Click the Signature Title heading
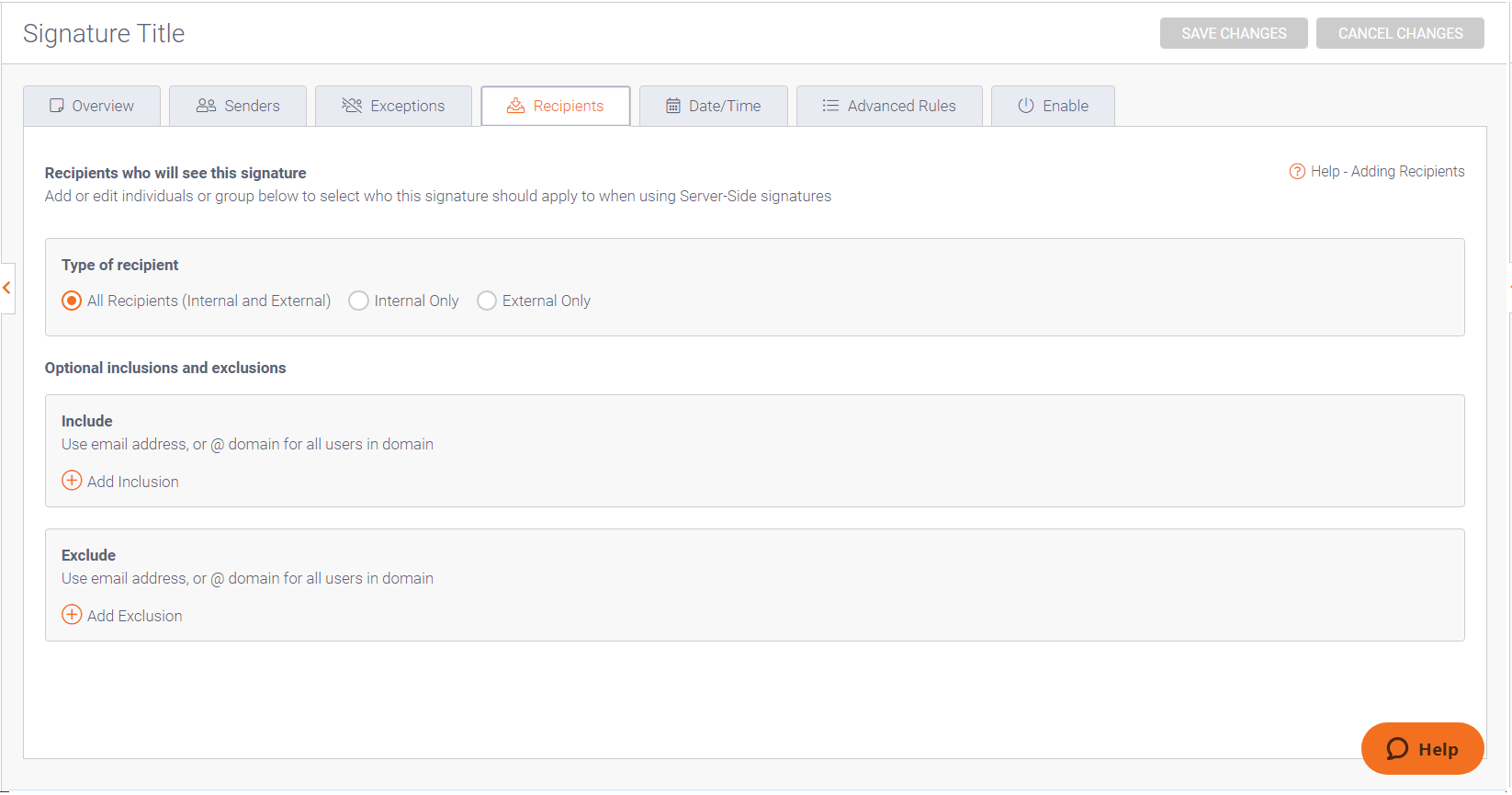 104,34
